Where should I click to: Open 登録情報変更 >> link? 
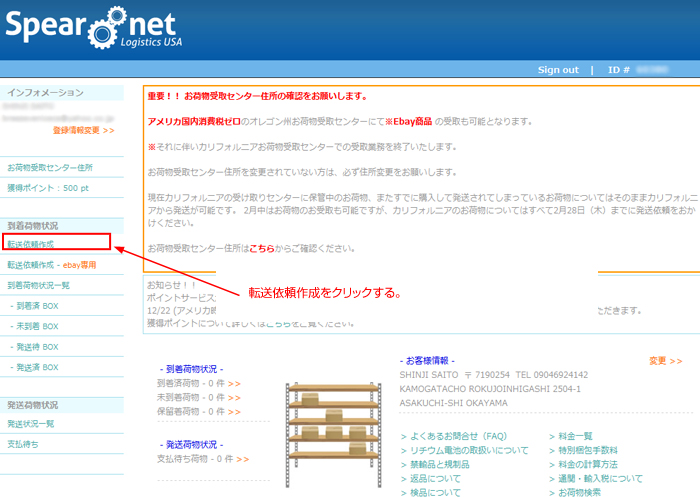click(84, 130)
